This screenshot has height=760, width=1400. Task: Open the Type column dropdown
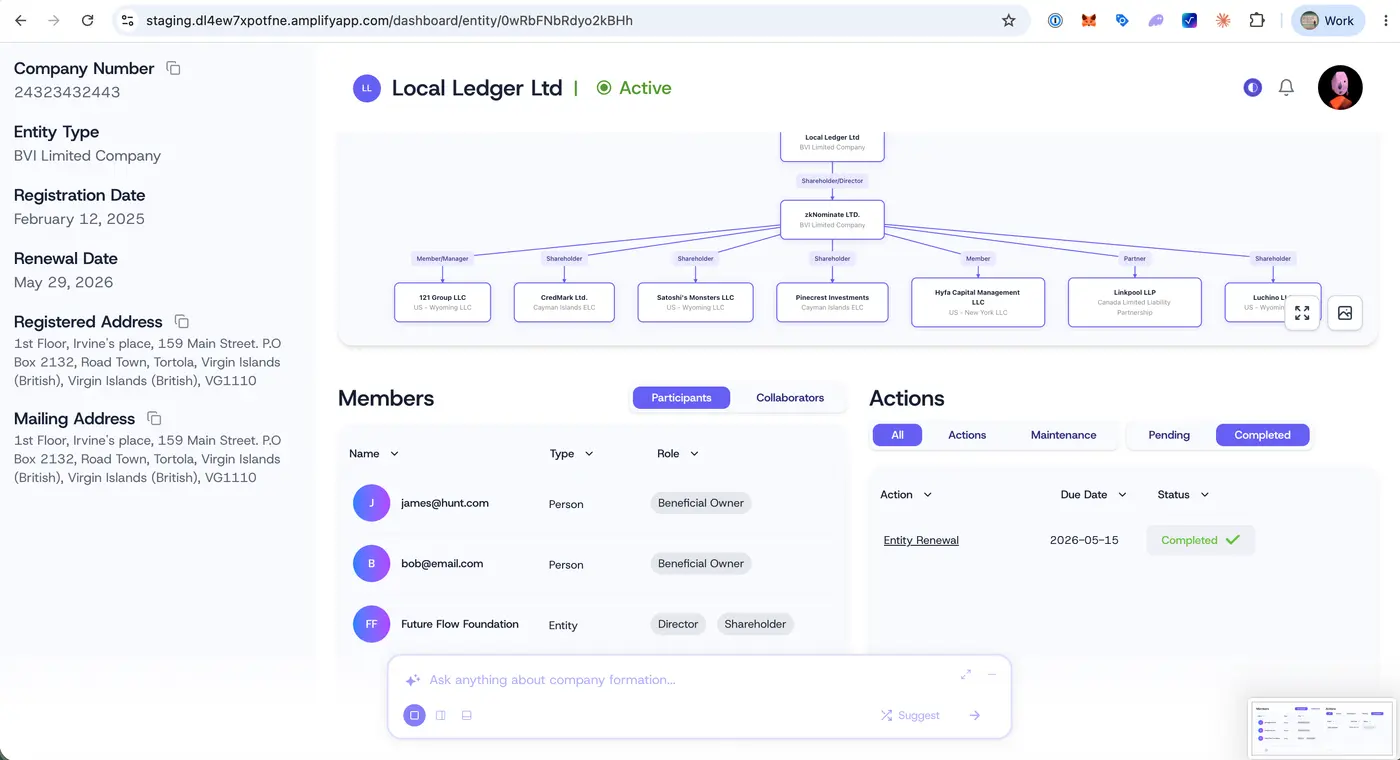click(x=571, y=454)
